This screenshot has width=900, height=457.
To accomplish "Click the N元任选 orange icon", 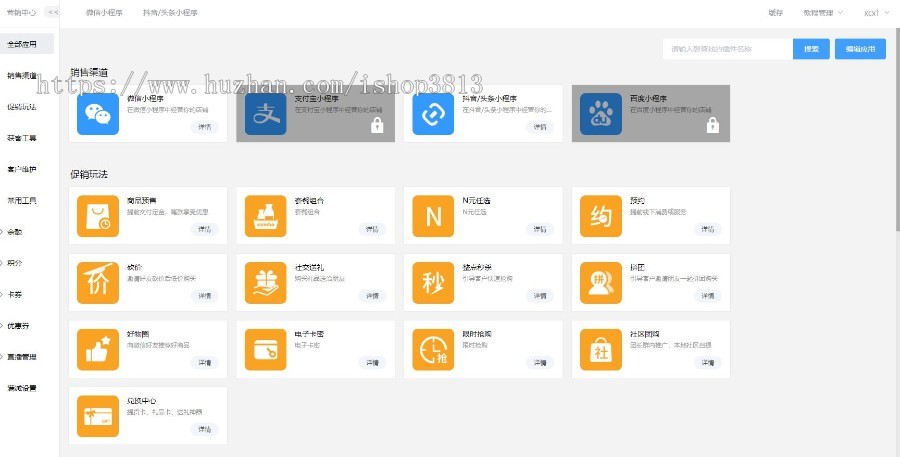I will point(433,216).
